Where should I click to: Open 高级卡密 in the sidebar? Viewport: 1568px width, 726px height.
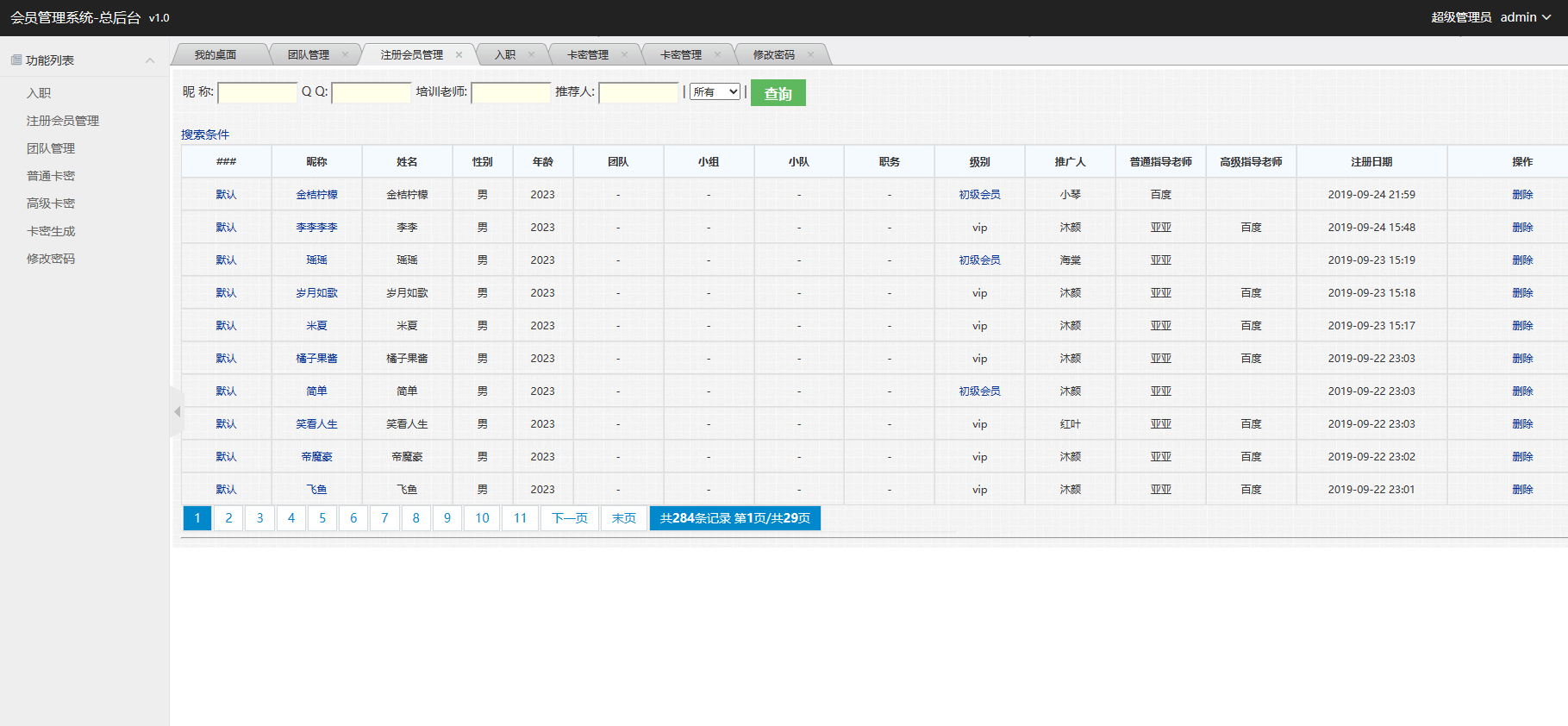point(51,203)
